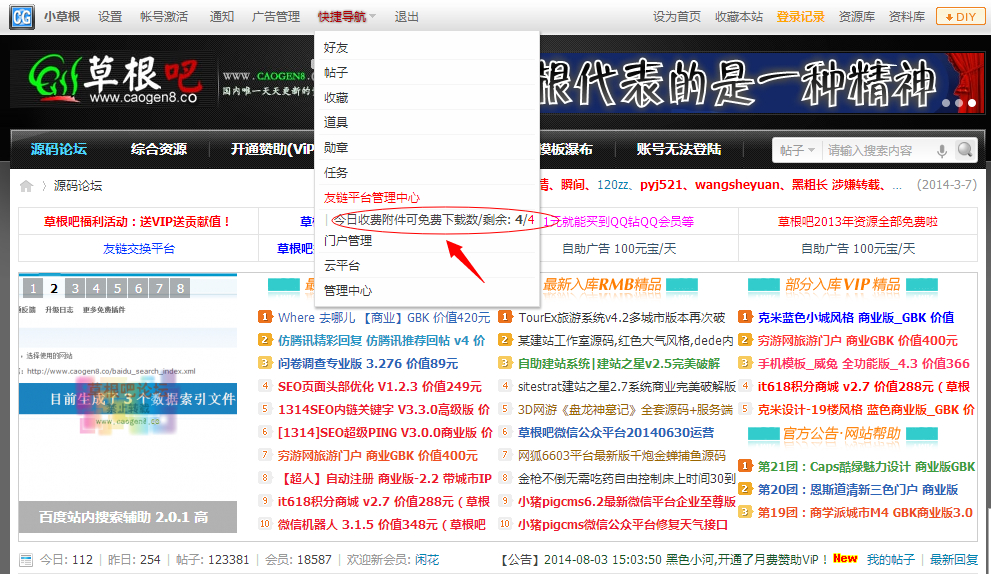Open 管理中心 in the dropdown menu
Image resolution: width=991 pixels, height=574 pixels.
[348, 290]
